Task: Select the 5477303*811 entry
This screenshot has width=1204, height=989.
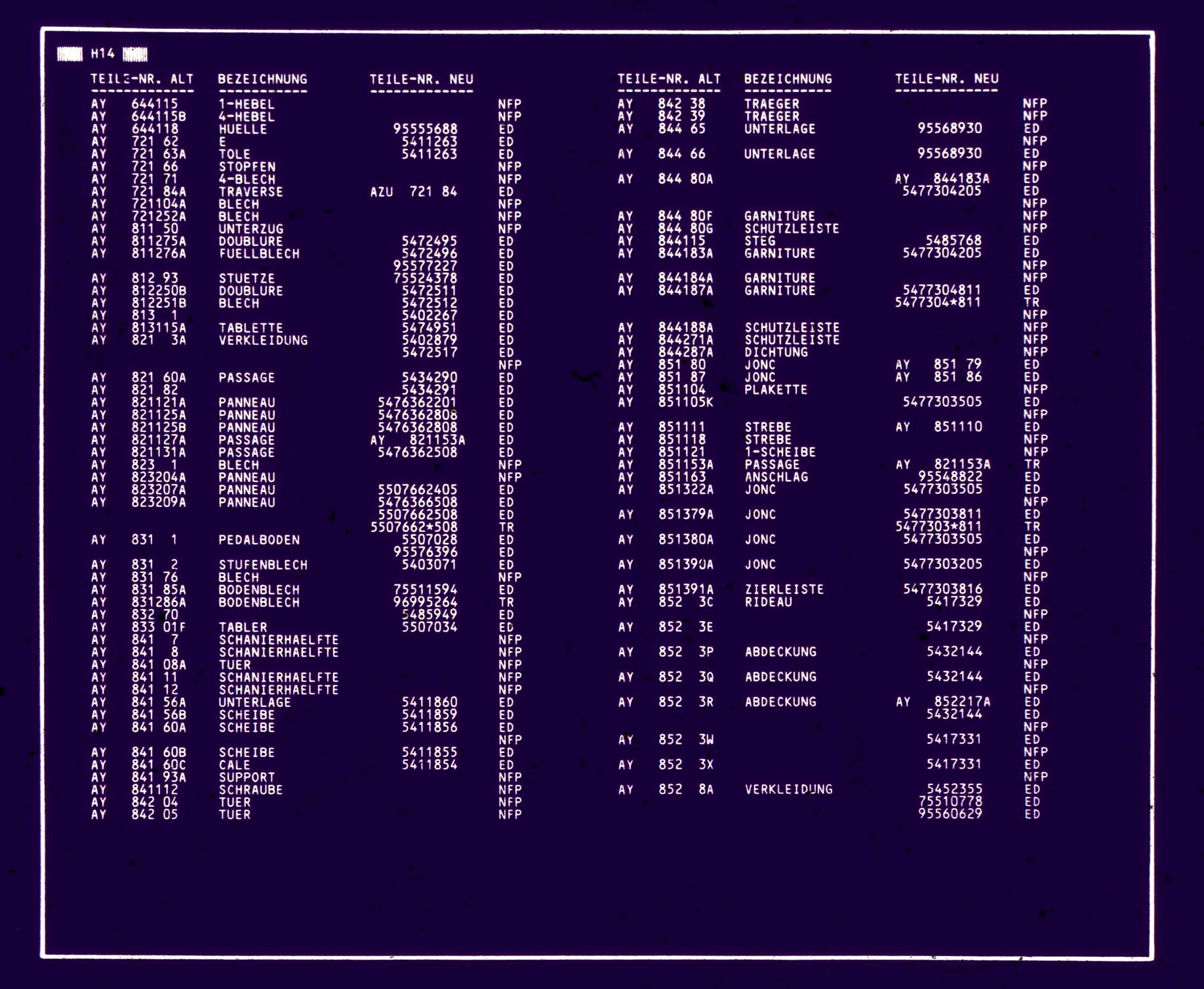Action: click(938, 527)
